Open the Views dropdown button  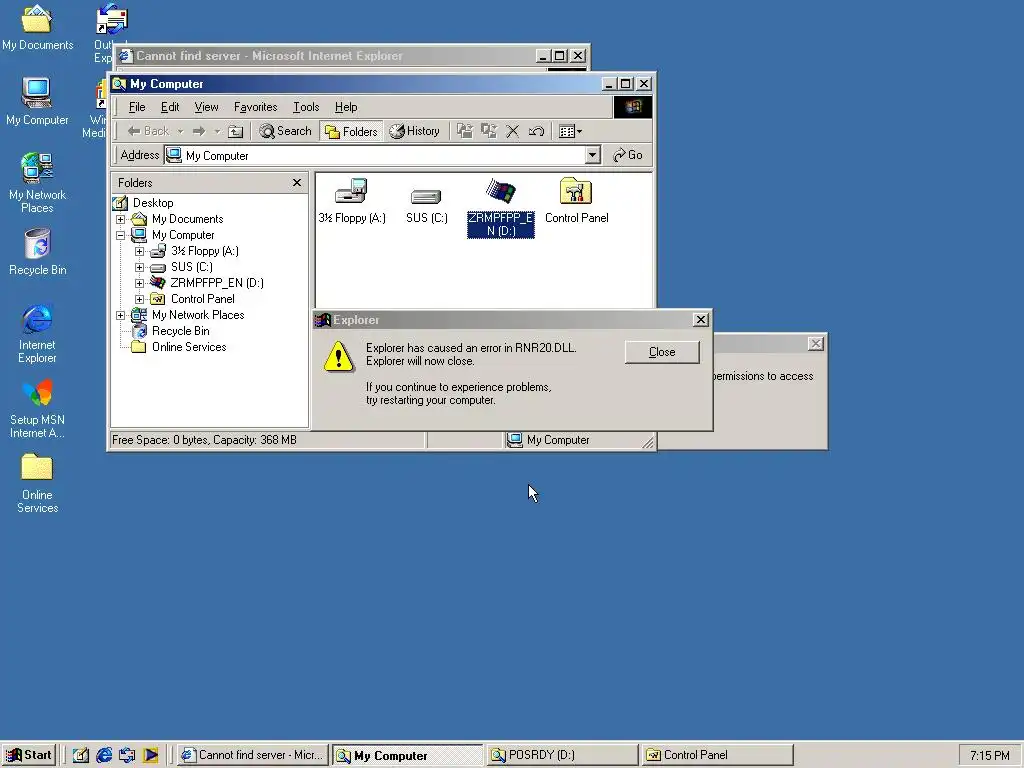[x=570, y=131]
